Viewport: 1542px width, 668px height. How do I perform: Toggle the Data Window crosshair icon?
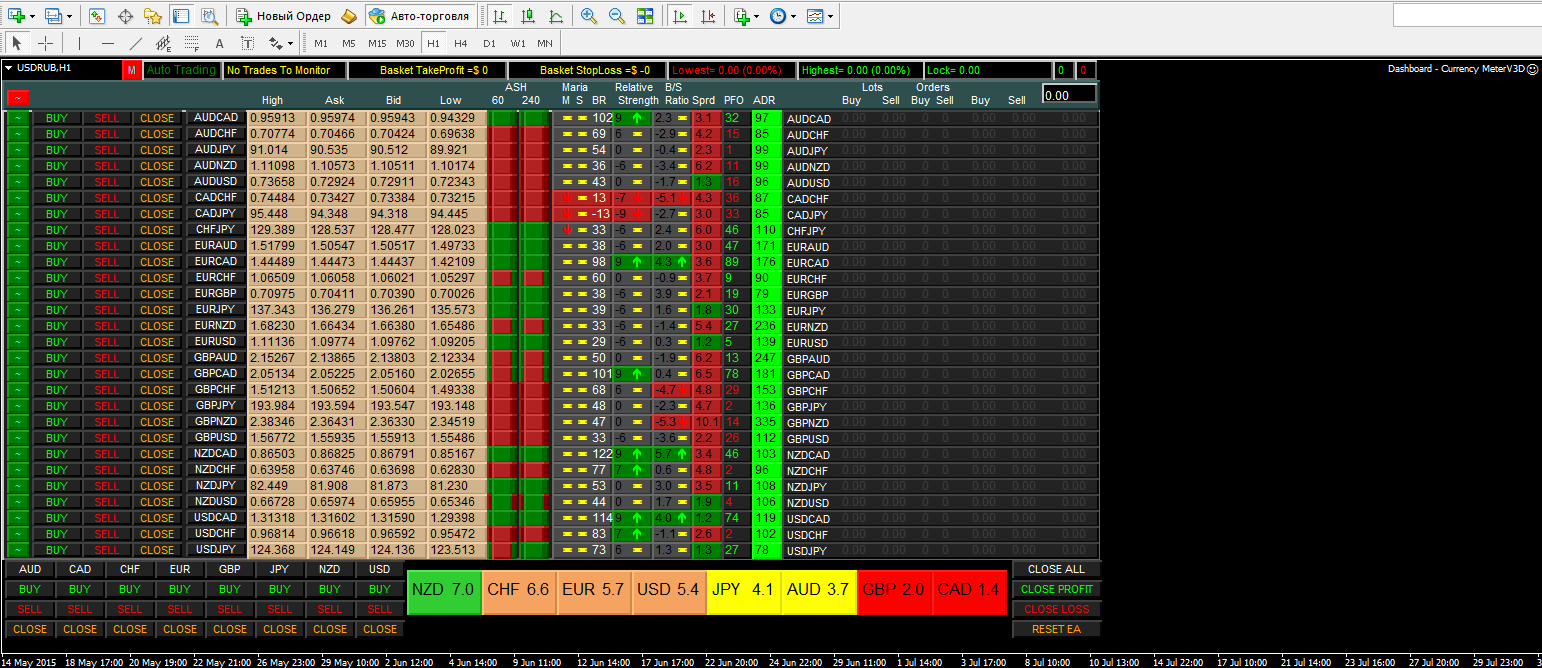point(125,16)
